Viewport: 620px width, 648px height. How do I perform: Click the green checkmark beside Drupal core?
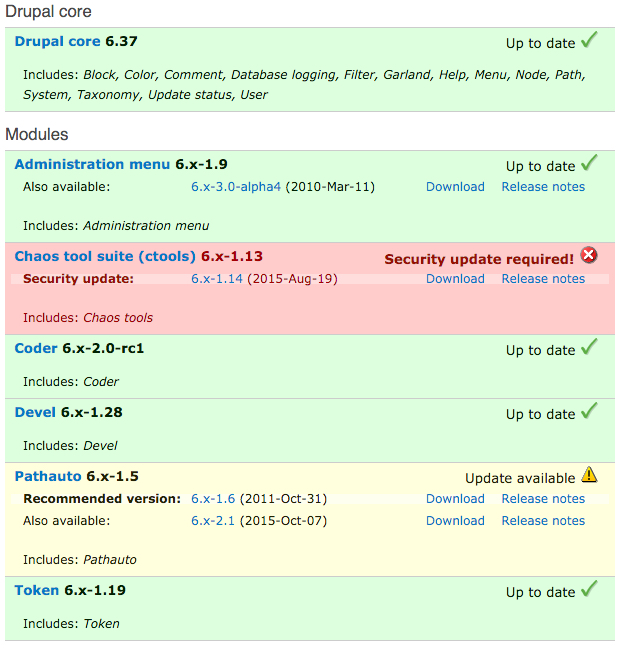coord(589,40)
